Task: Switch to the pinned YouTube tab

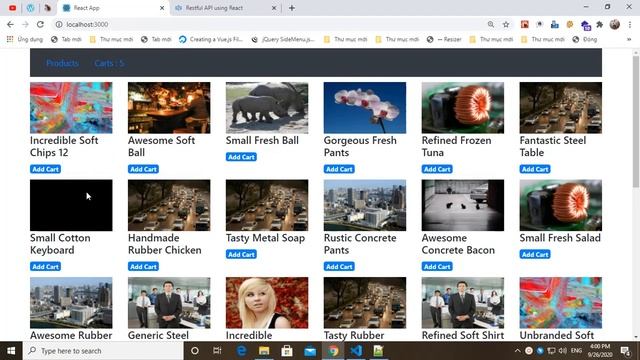Action: pyautogui.click(x=13, y=8)
